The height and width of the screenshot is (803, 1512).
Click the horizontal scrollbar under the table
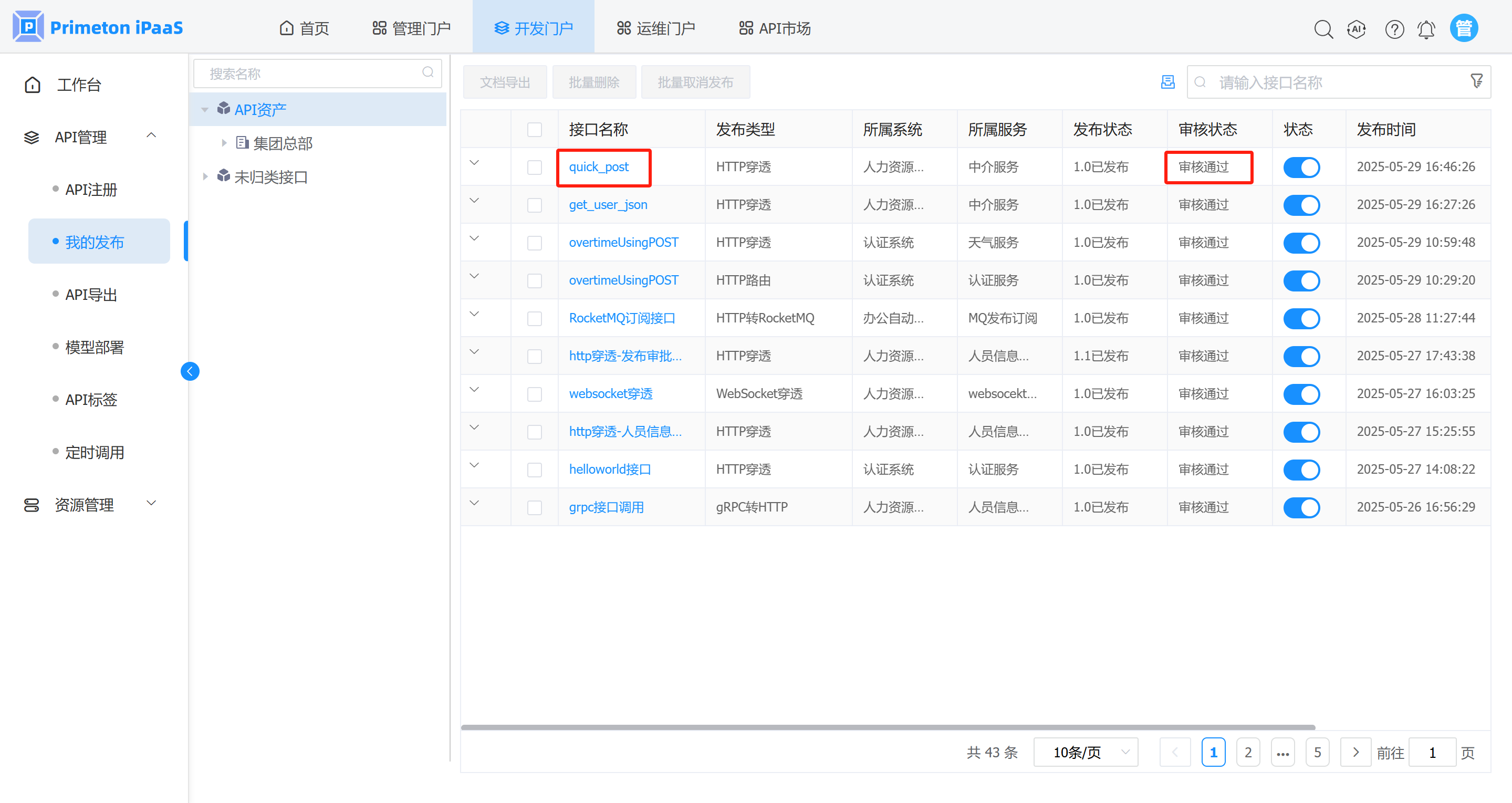pos(888,727)
